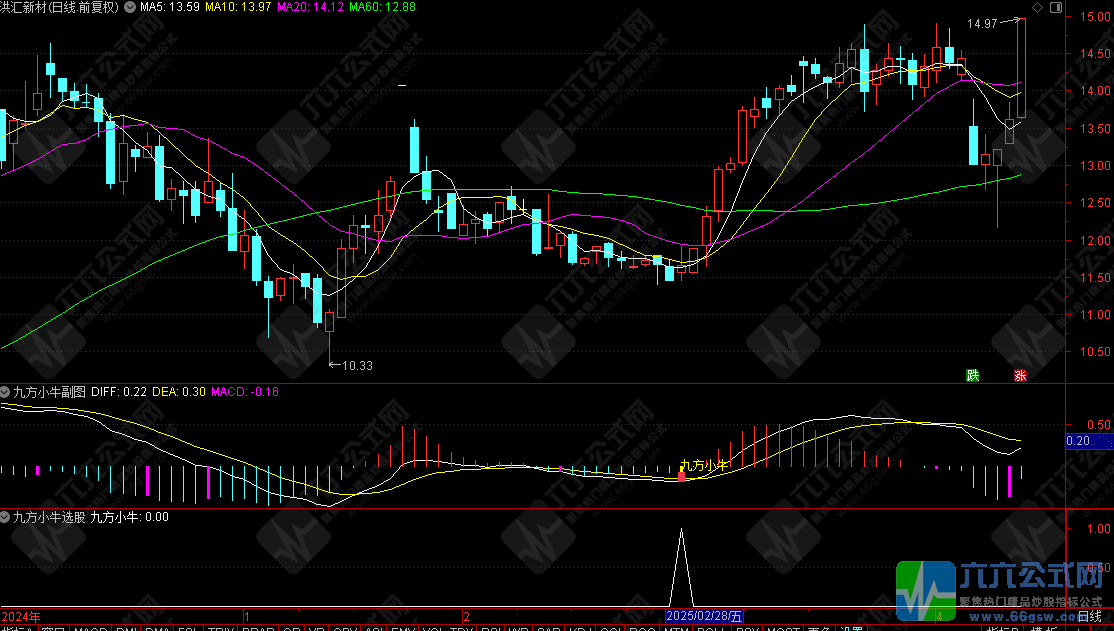Click the 0.20 value tag on MACD axis

1078,441
